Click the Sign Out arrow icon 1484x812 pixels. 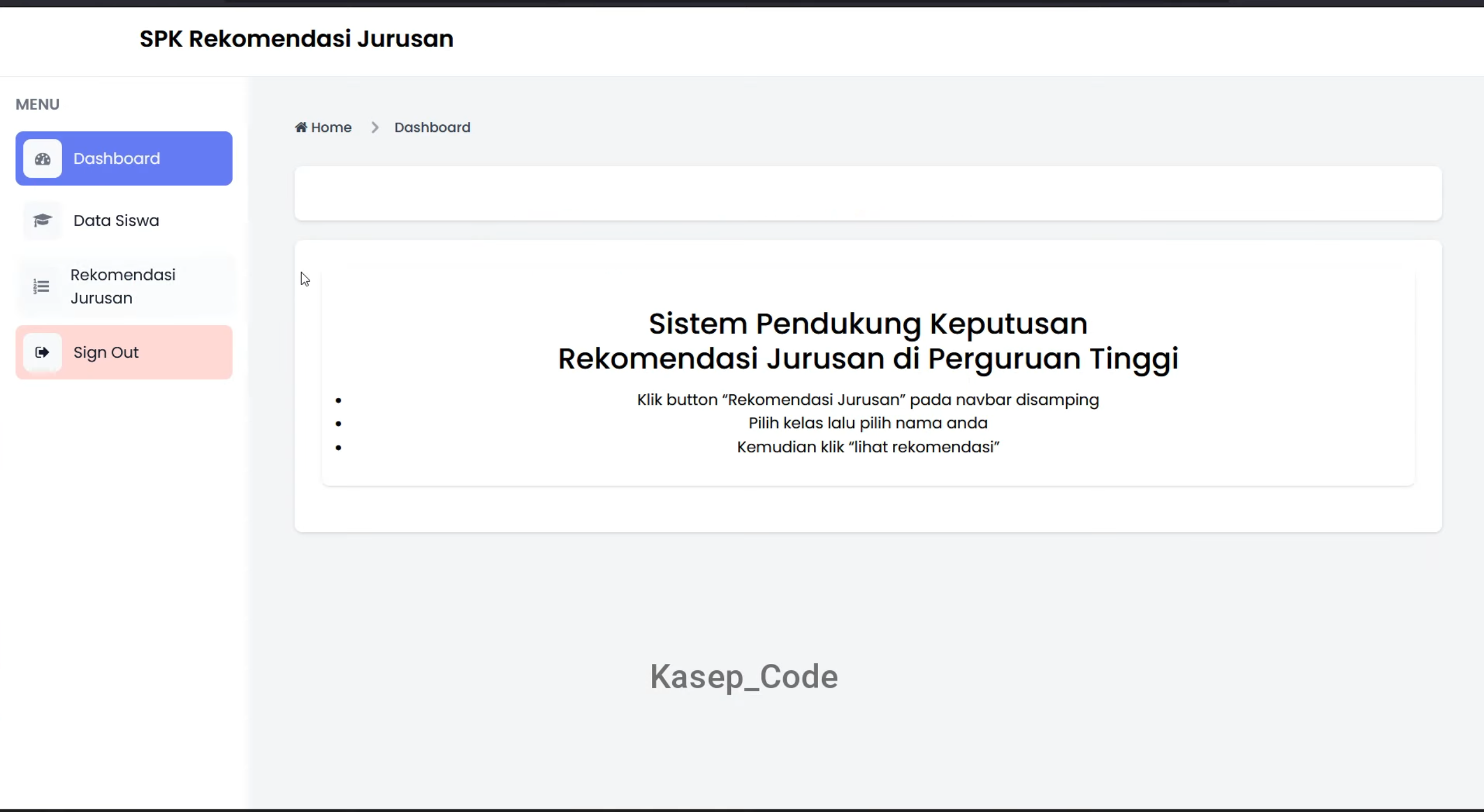(x=42, y=352)
